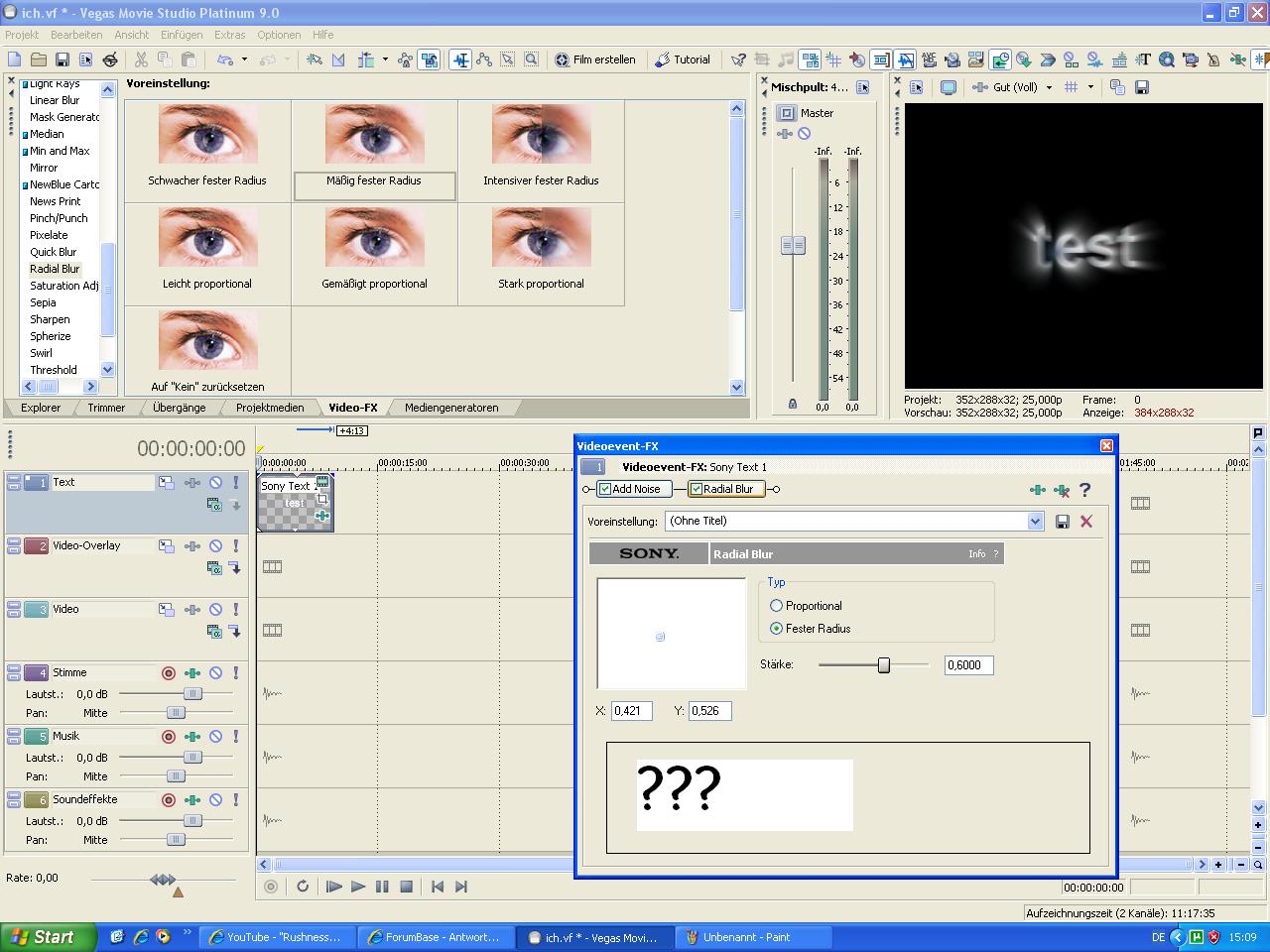Click Play from start button
This screenshot has width=1270, height=952.
(x=334, y=887)
